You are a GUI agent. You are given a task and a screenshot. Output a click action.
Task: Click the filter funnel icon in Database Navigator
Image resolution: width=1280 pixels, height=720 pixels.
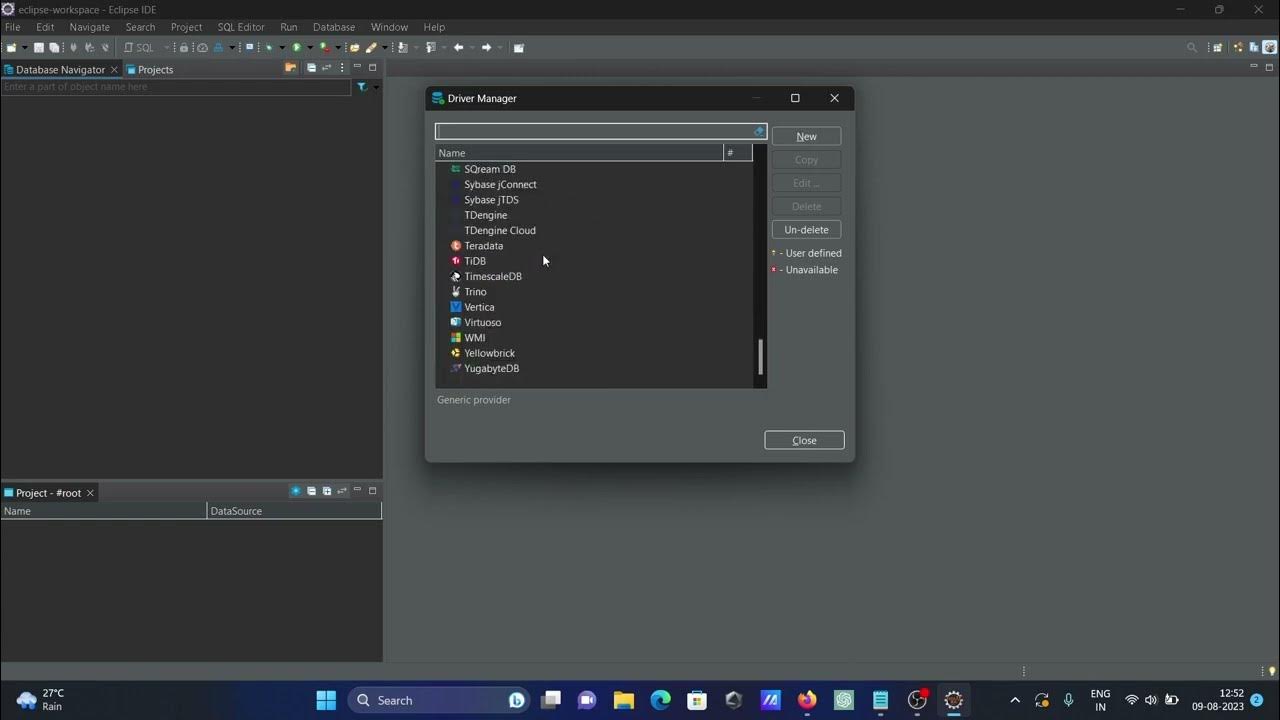(x=362, y=87)
